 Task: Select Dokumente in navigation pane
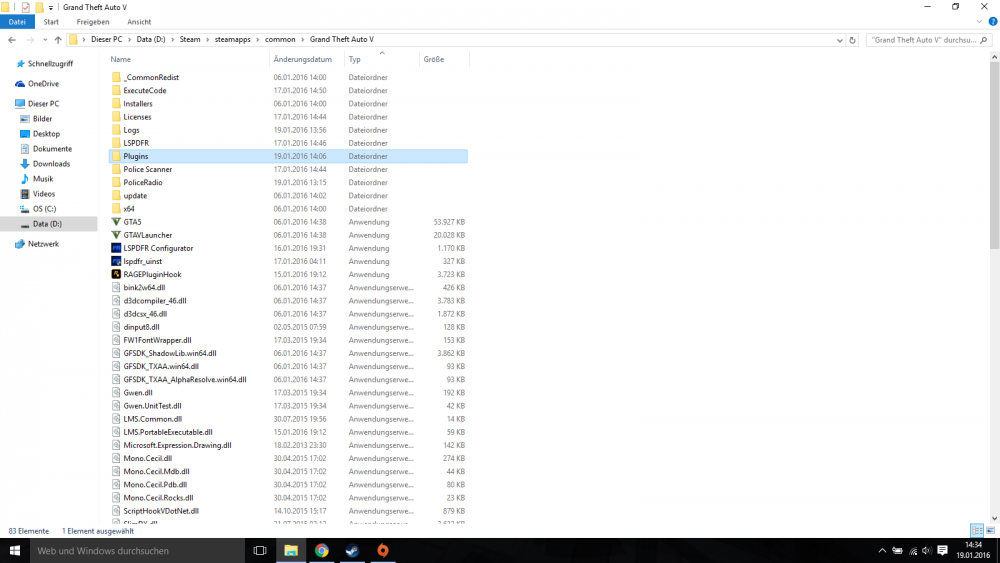tap(52, 149)
